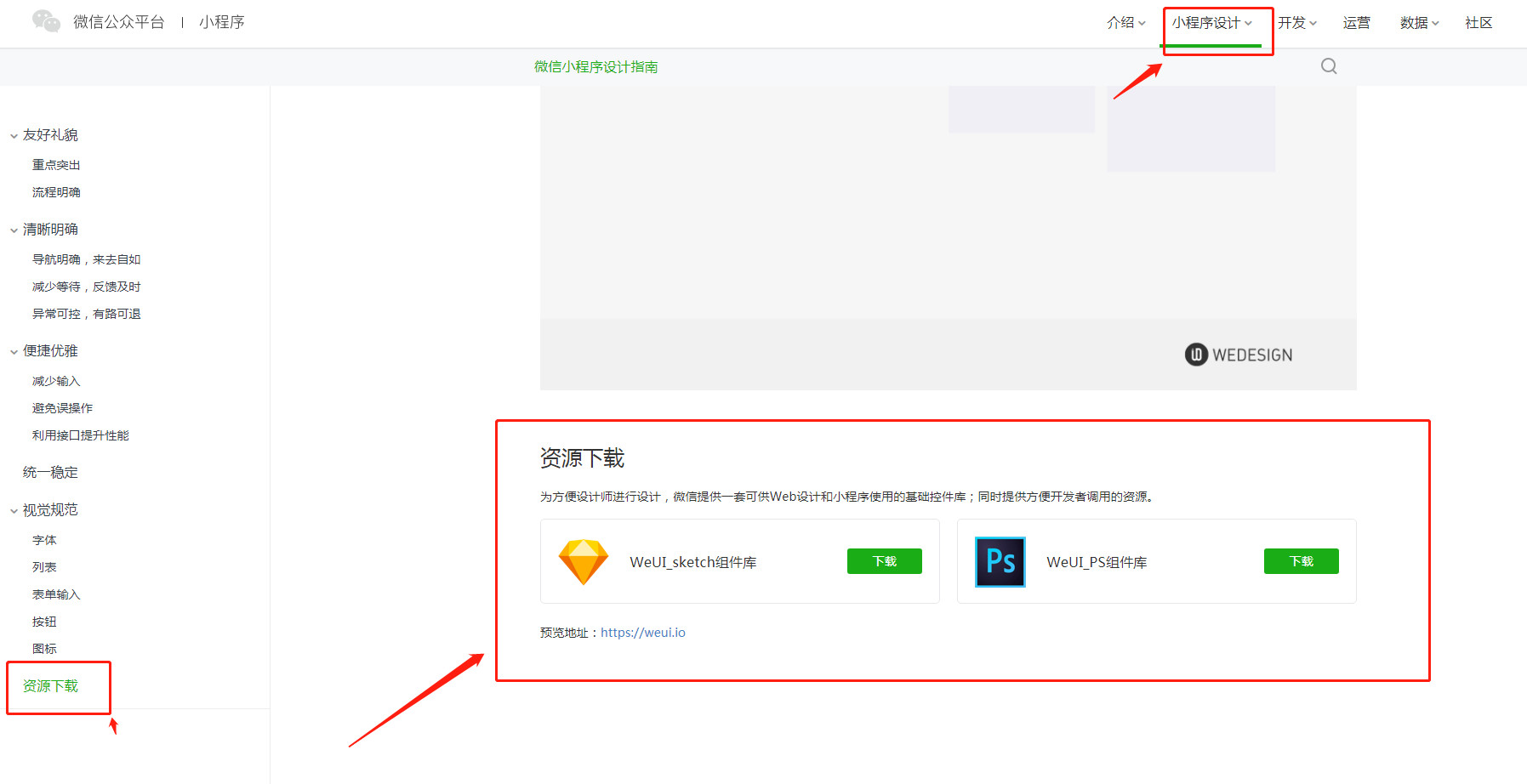
Task: Download the WeUI_sketch组件库
Action: click(x=885, y=561)
